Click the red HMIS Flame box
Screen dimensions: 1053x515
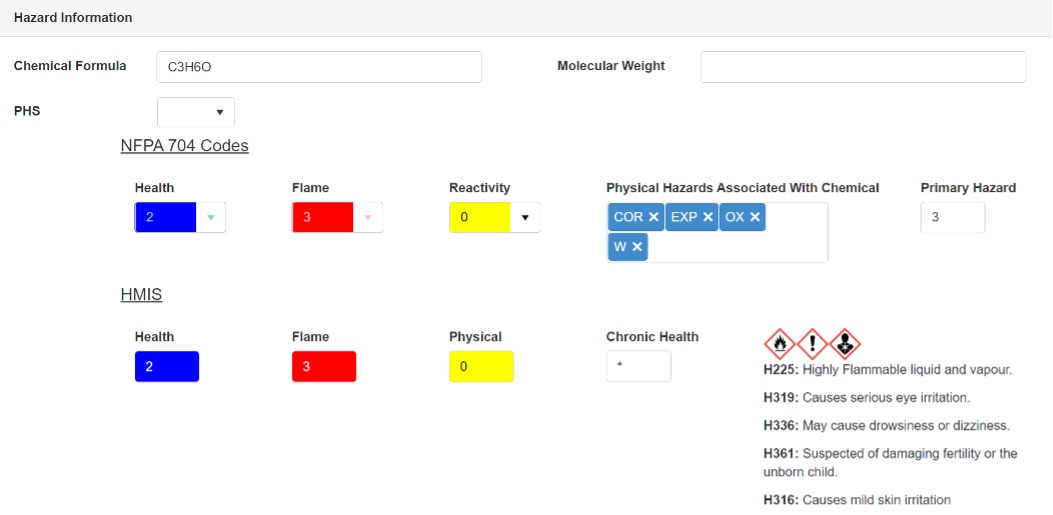pyautogui.click(x=324, y=366)
